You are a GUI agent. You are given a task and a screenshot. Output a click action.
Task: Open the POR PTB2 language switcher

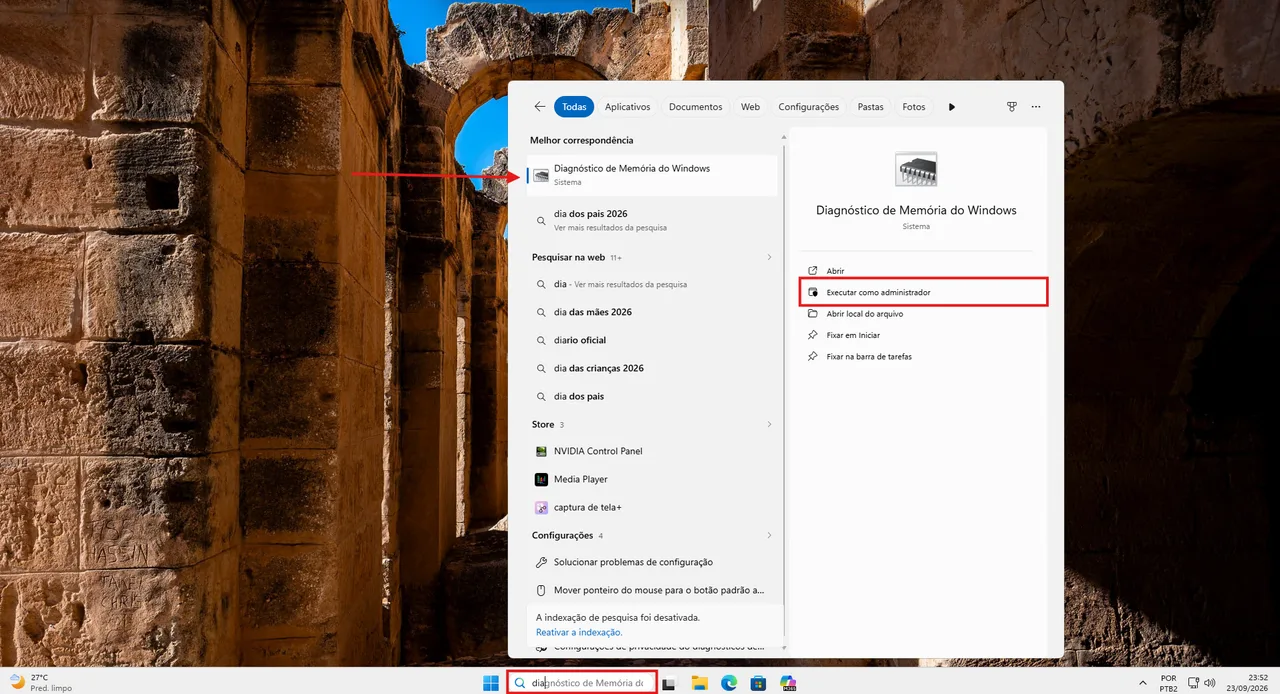click(x=1168, y=683)
